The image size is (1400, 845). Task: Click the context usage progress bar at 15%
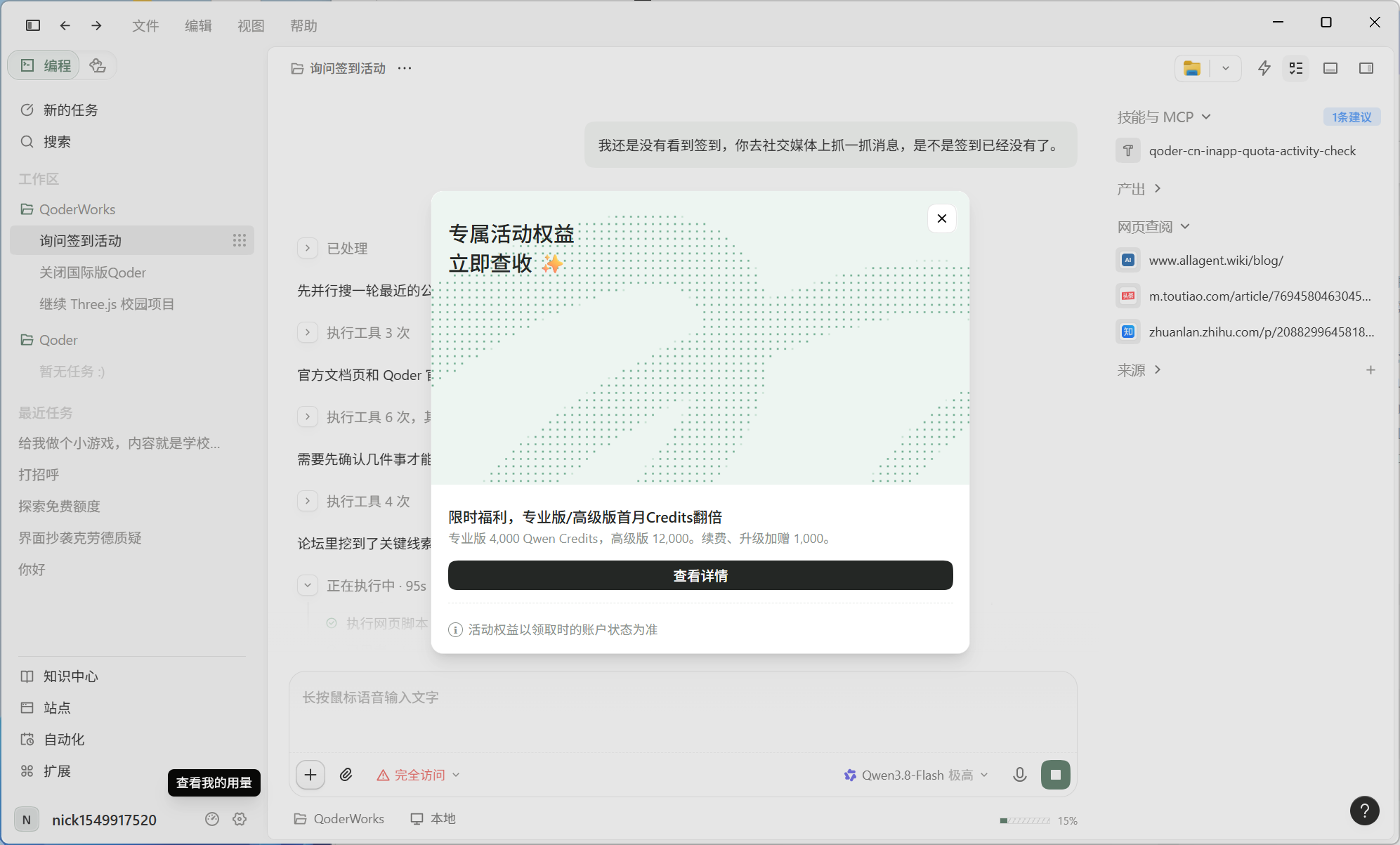coord(1026,820)
